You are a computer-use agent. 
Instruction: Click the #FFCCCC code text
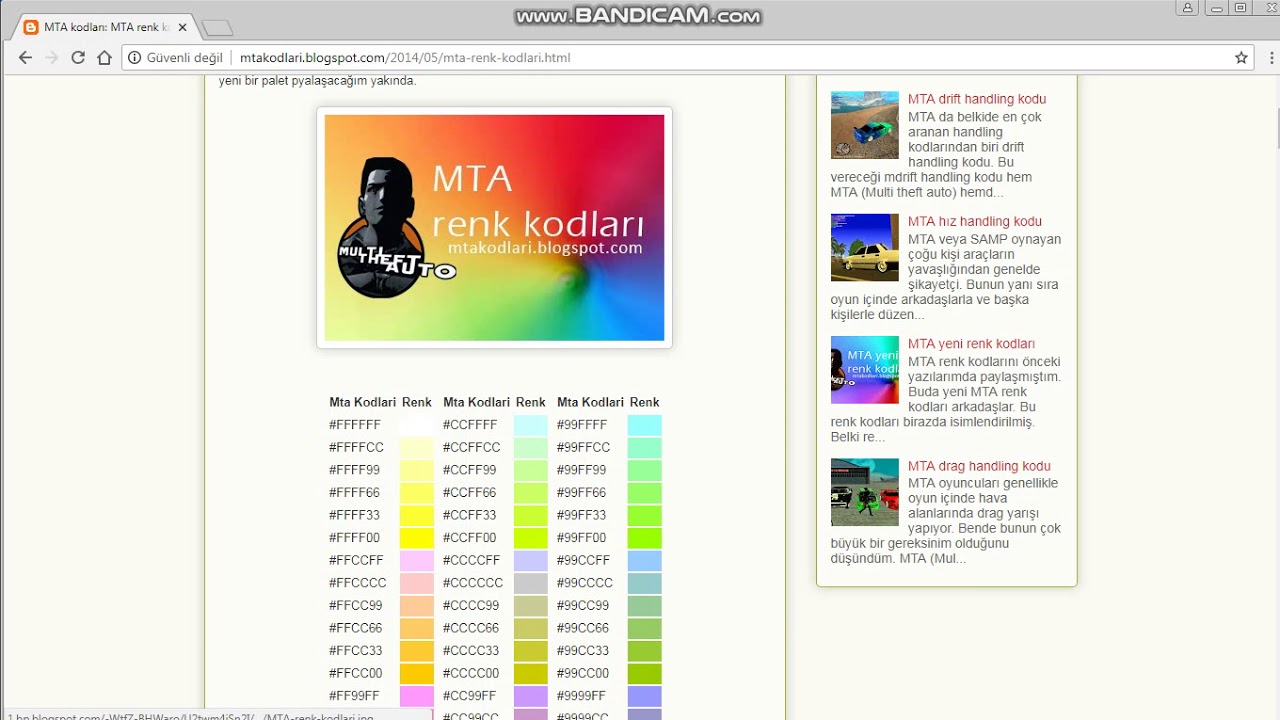(x=358, y=583)
